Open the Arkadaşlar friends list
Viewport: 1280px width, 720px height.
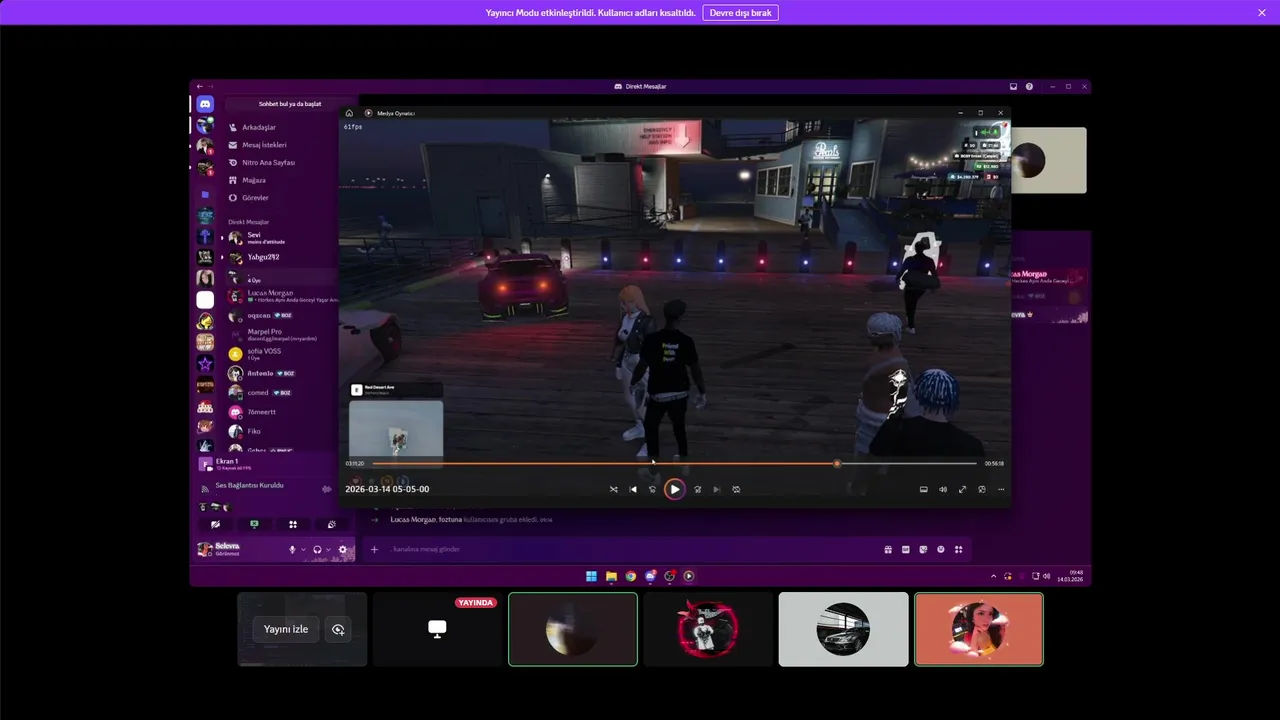[x=283, y=127]
